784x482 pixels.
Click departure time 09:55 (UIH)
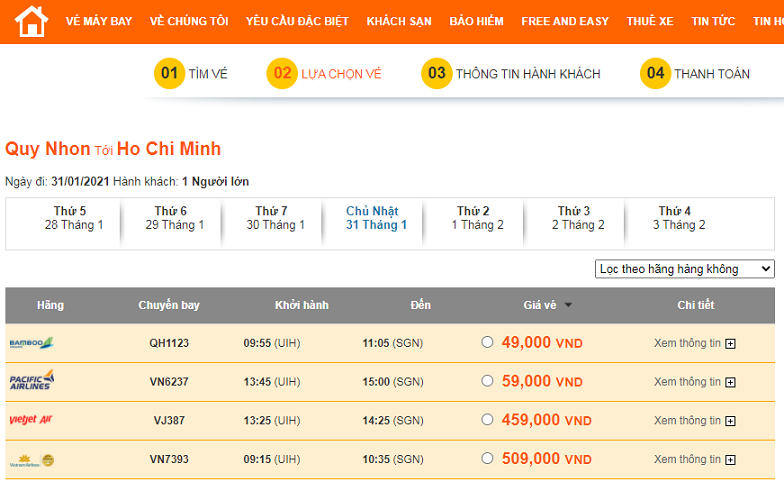272,343
